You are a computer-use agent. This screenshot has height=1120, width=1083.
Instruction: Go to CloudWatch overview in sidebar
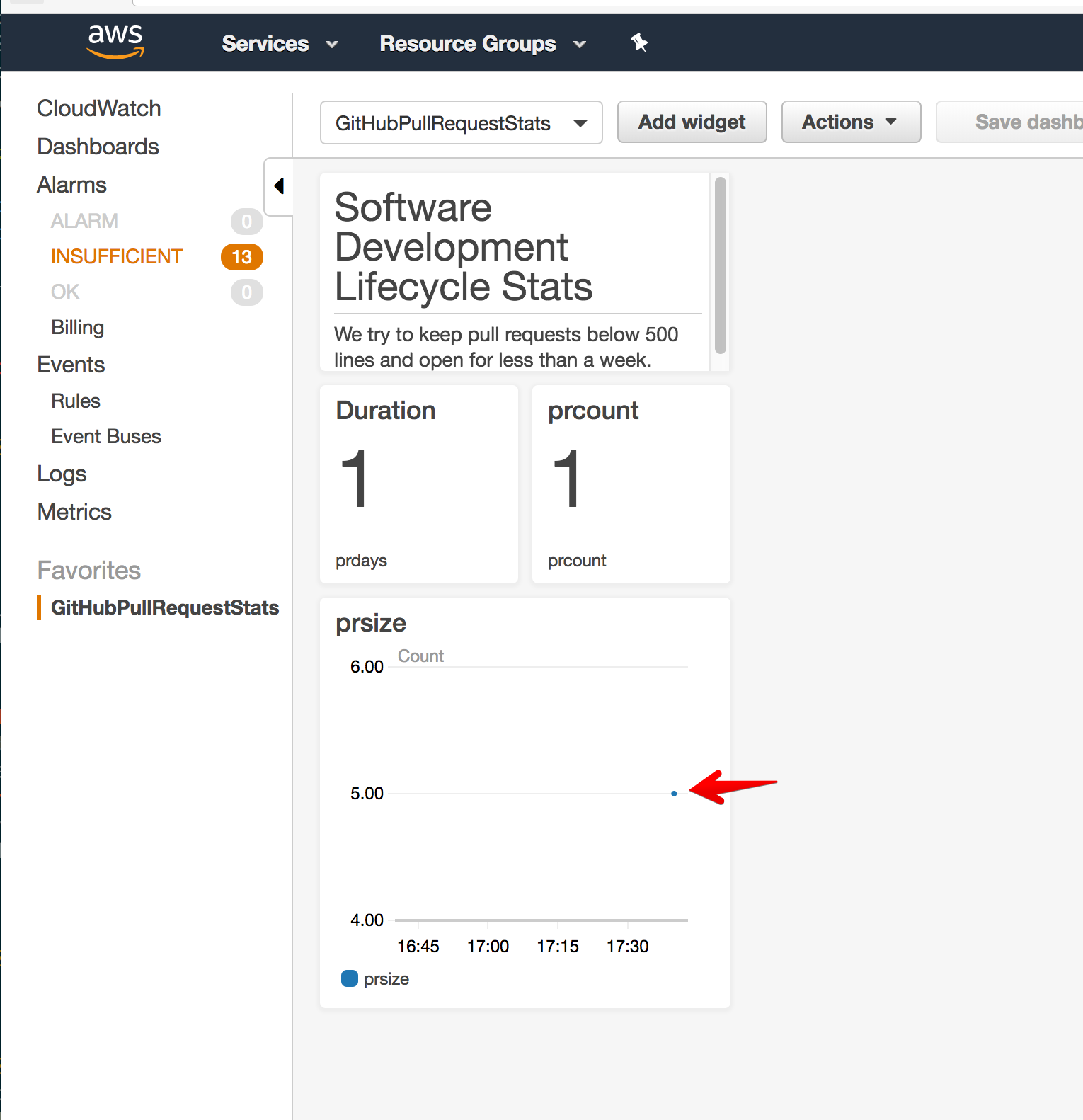99,108
